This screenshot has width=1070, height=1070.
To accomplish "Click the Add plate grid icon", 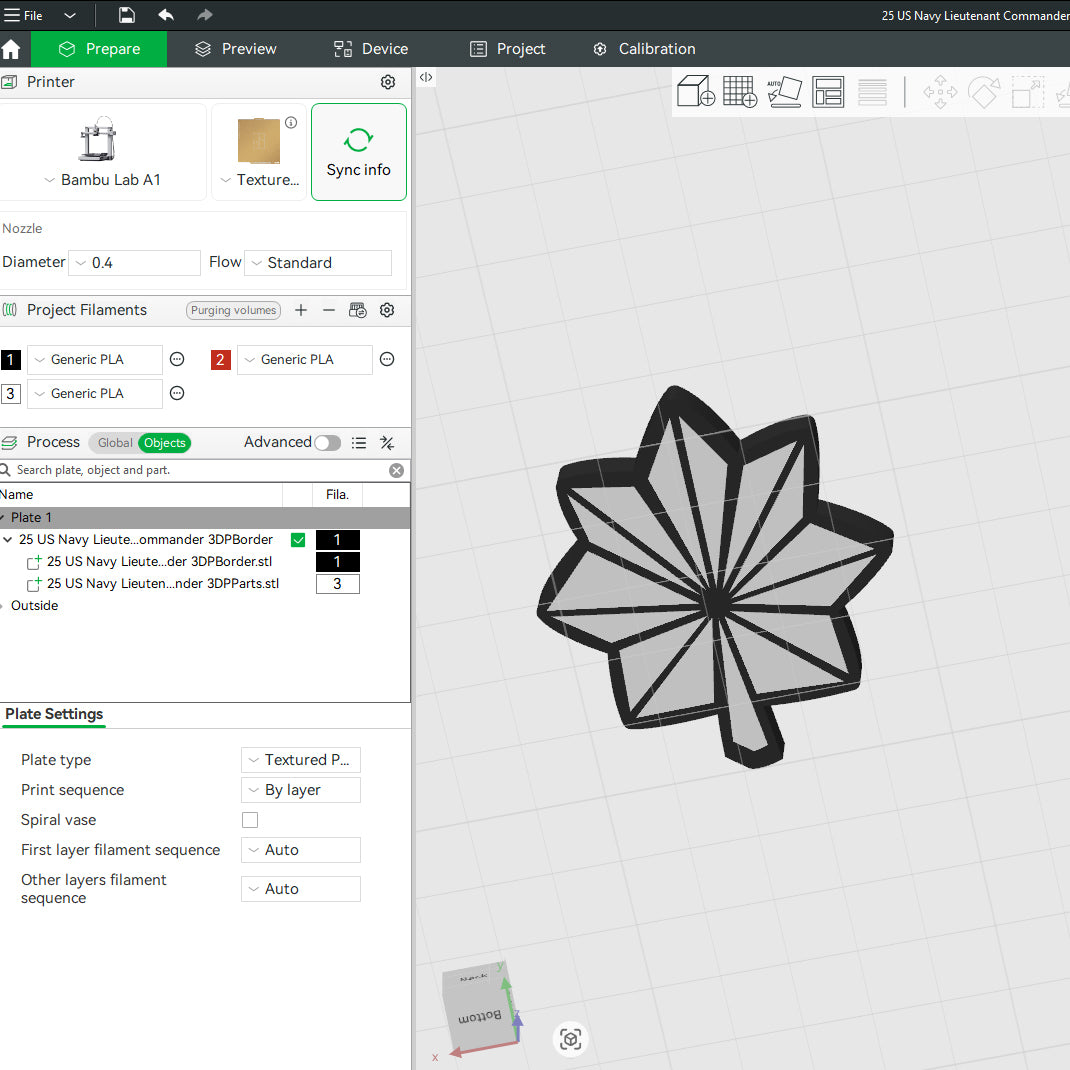I will (740, 91).
